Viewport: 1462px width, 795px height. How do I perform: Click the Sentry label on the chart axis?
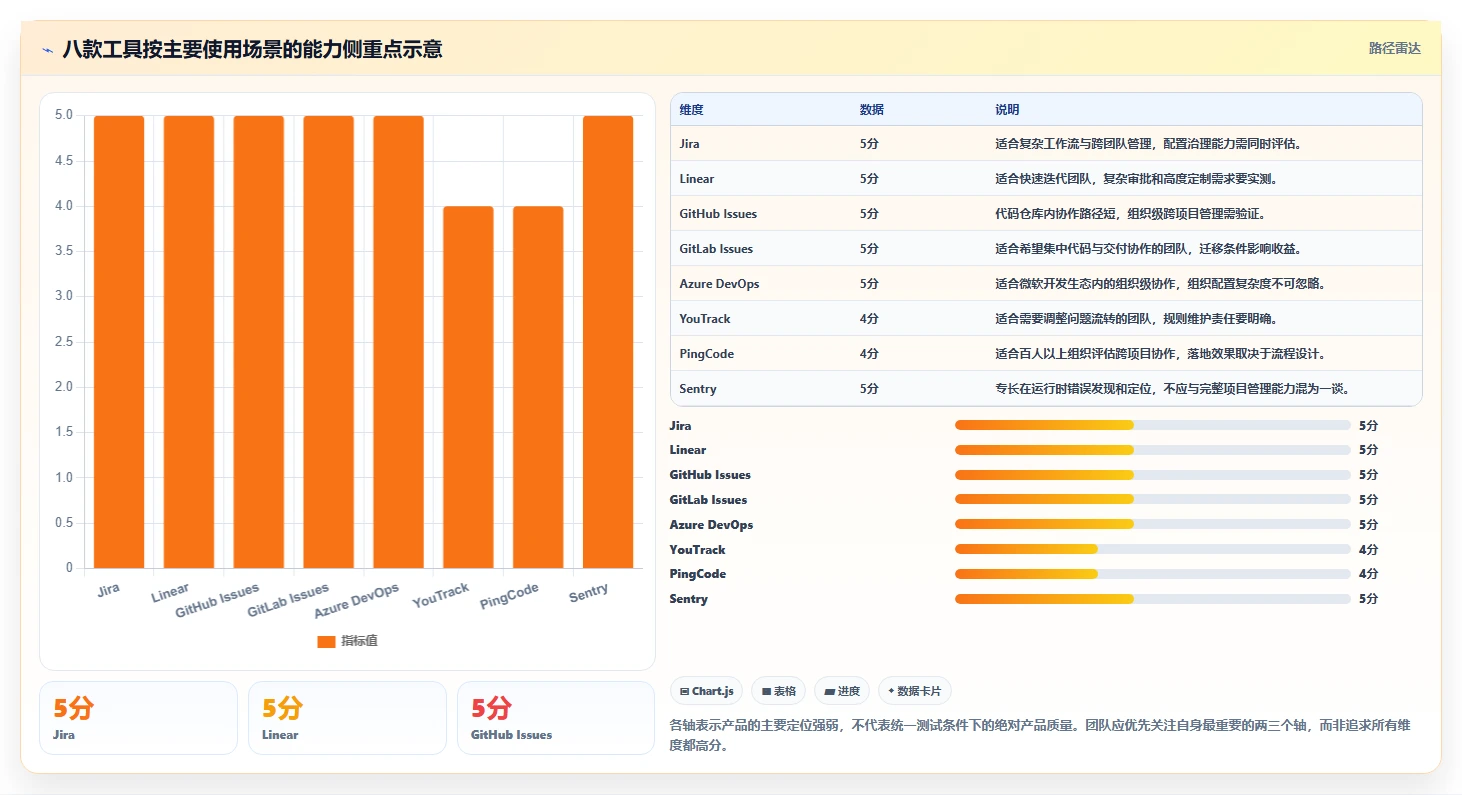(588, 592)
